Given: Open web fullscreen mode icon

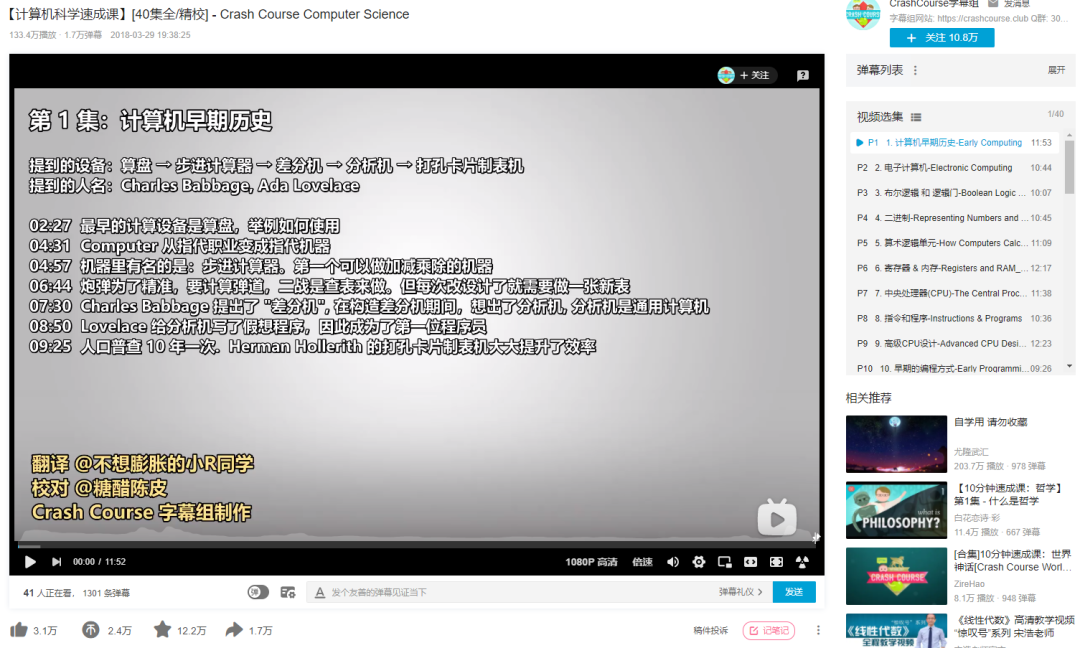Looking at the screenshot, I should (x=776, y=562).
